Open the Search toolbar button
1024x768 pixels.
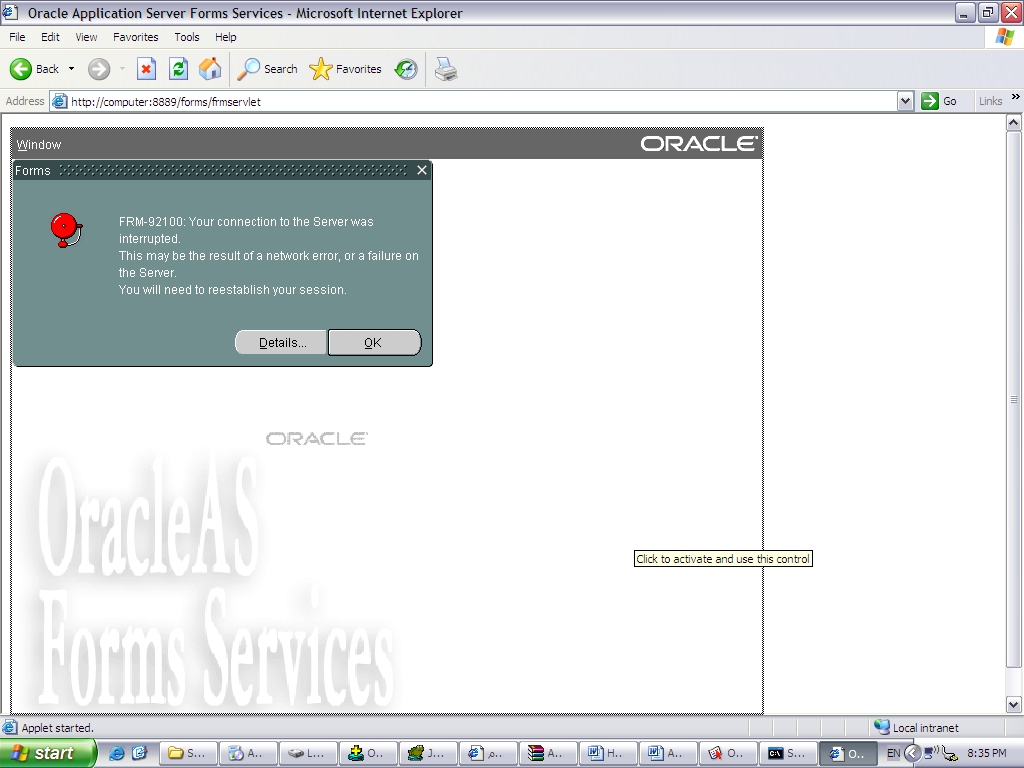tap(267, 69)
